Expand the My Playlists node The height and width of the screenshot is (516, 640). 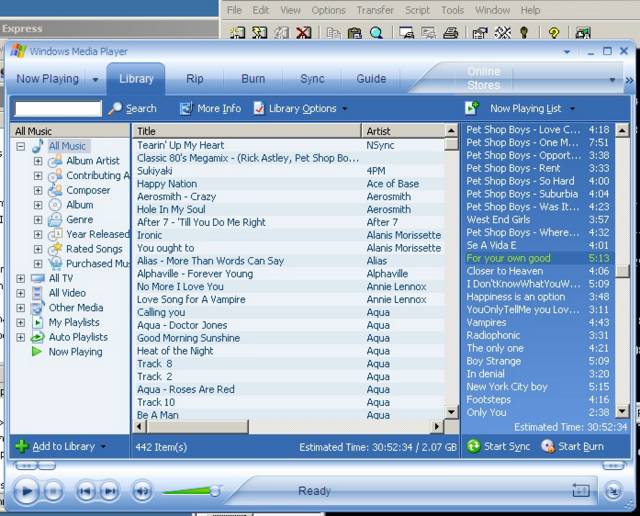[20, 322]
